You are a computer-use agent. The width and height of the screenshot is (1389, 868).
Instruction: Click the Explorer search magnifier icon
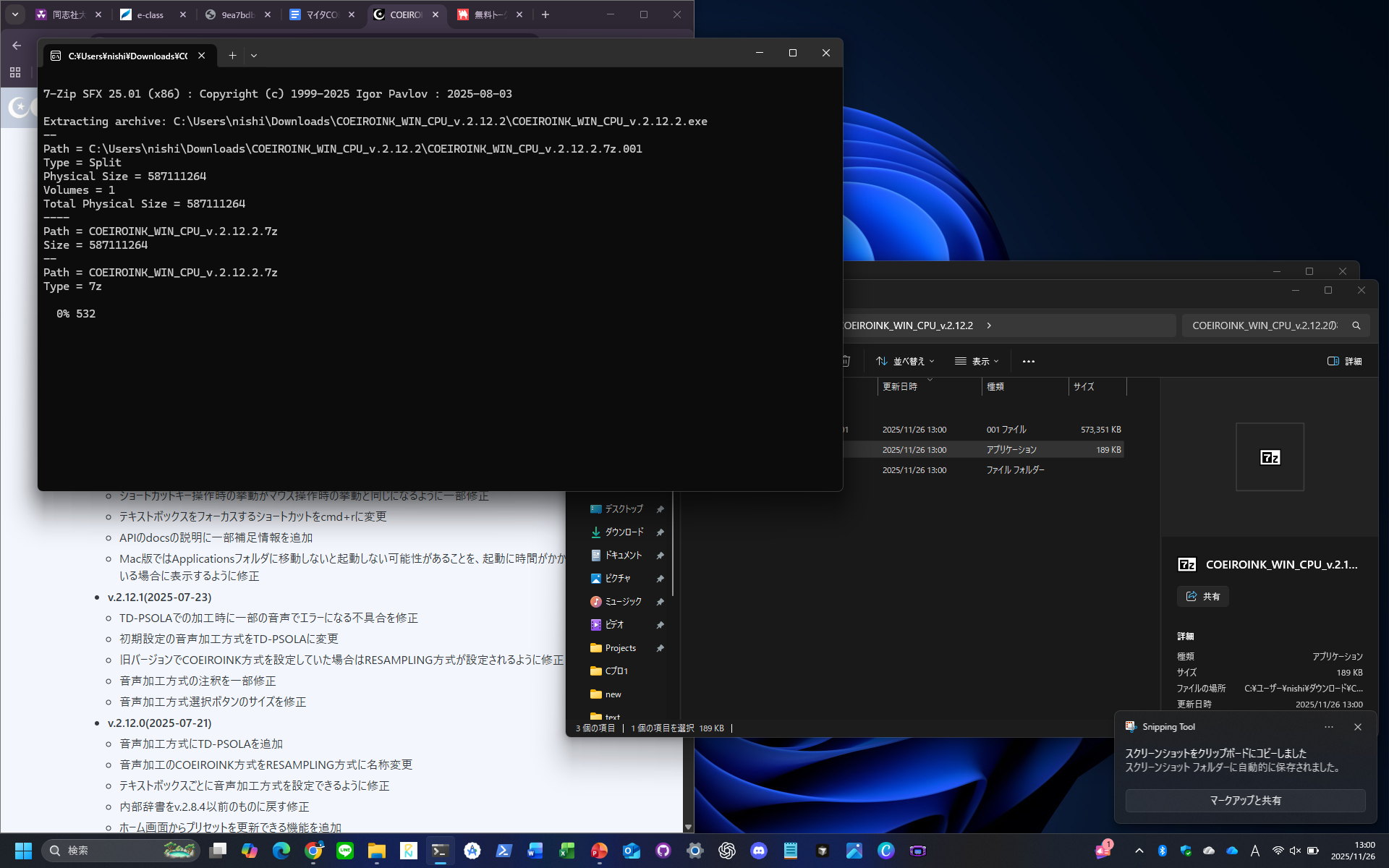[x=1356, y=325]
